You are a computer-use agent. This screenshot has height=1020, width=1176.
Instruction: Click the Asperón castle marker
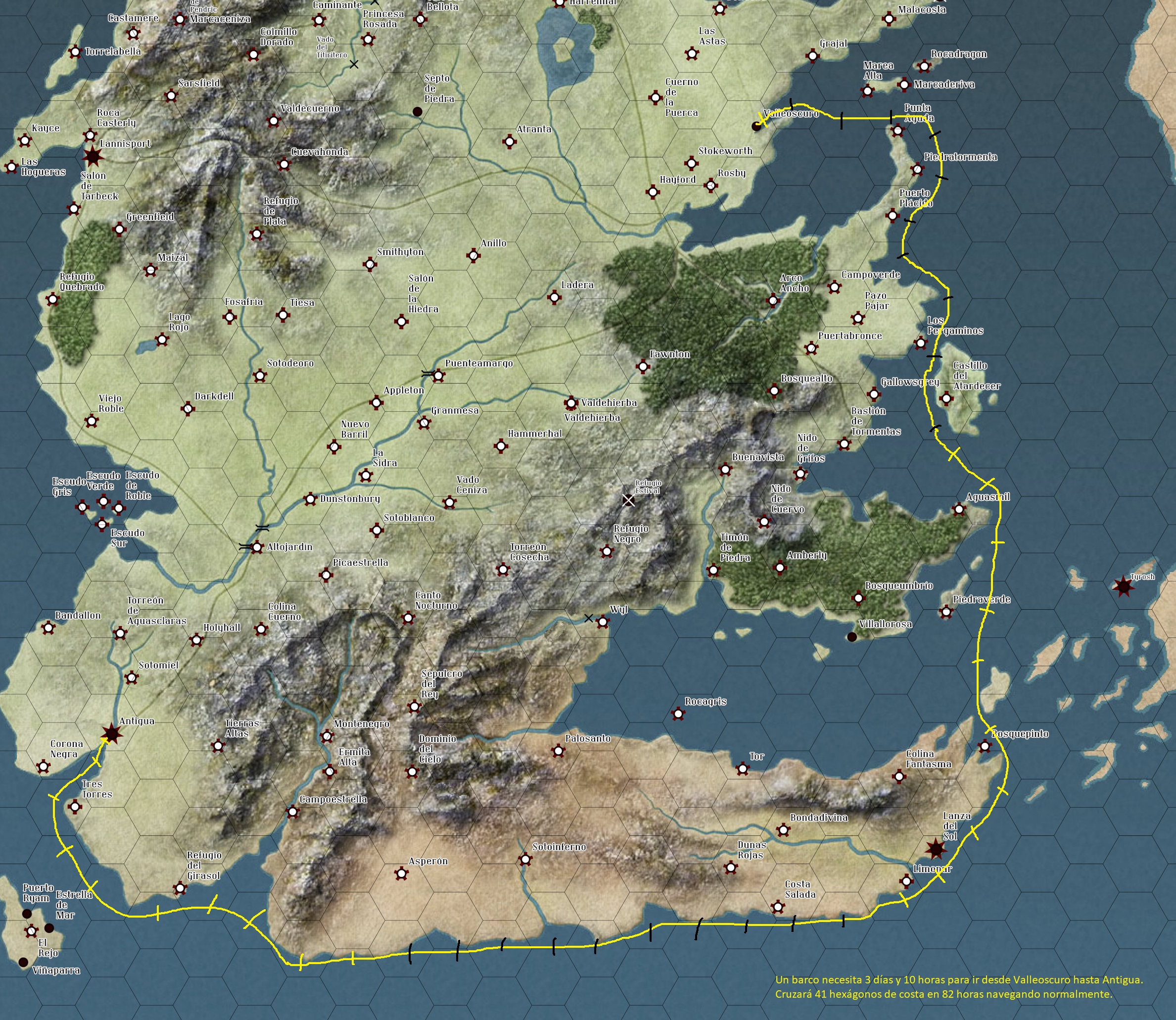pyautogui.click(x=401, y=873)
